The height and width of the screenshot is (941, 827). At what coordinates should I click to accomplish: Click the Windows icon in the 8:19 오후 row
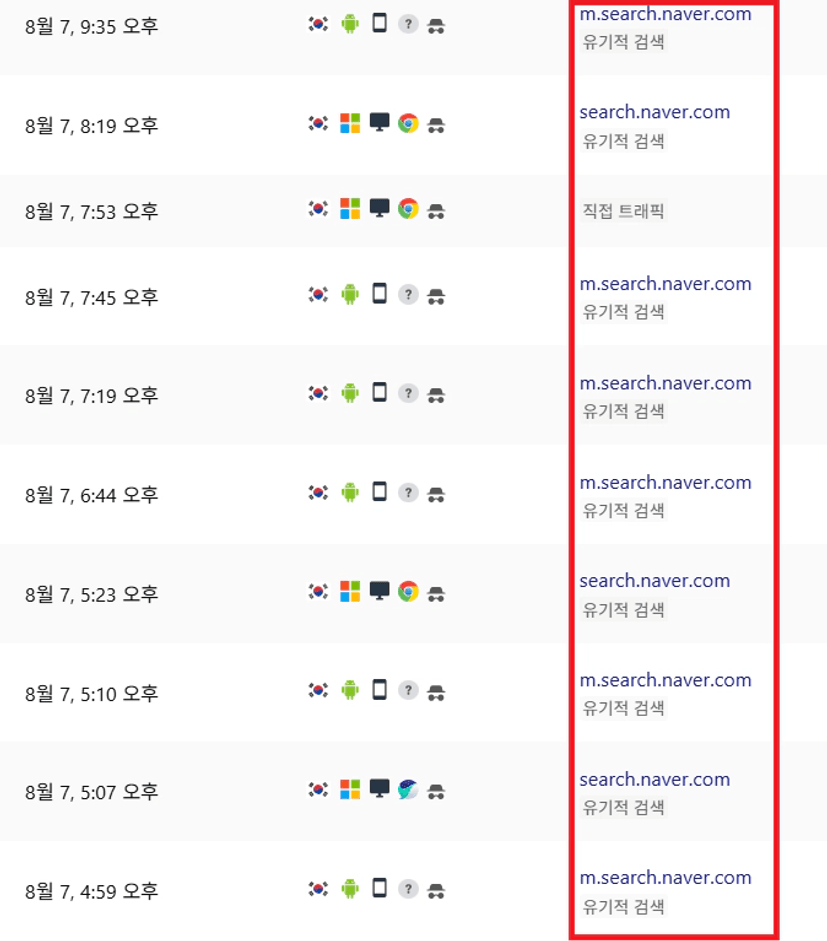point(350,124)
